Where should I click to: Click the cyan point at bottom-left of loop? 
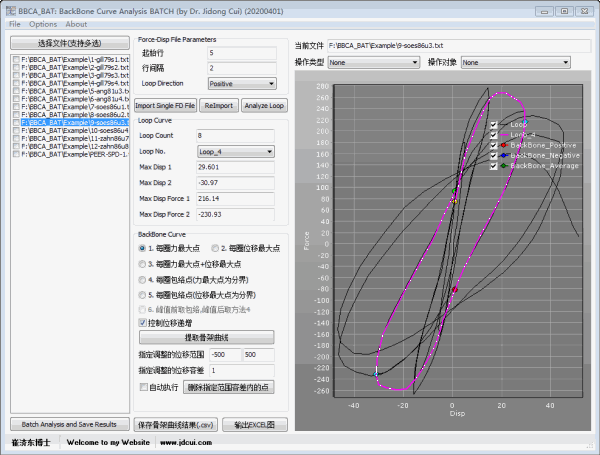click(x=376, y=374)
